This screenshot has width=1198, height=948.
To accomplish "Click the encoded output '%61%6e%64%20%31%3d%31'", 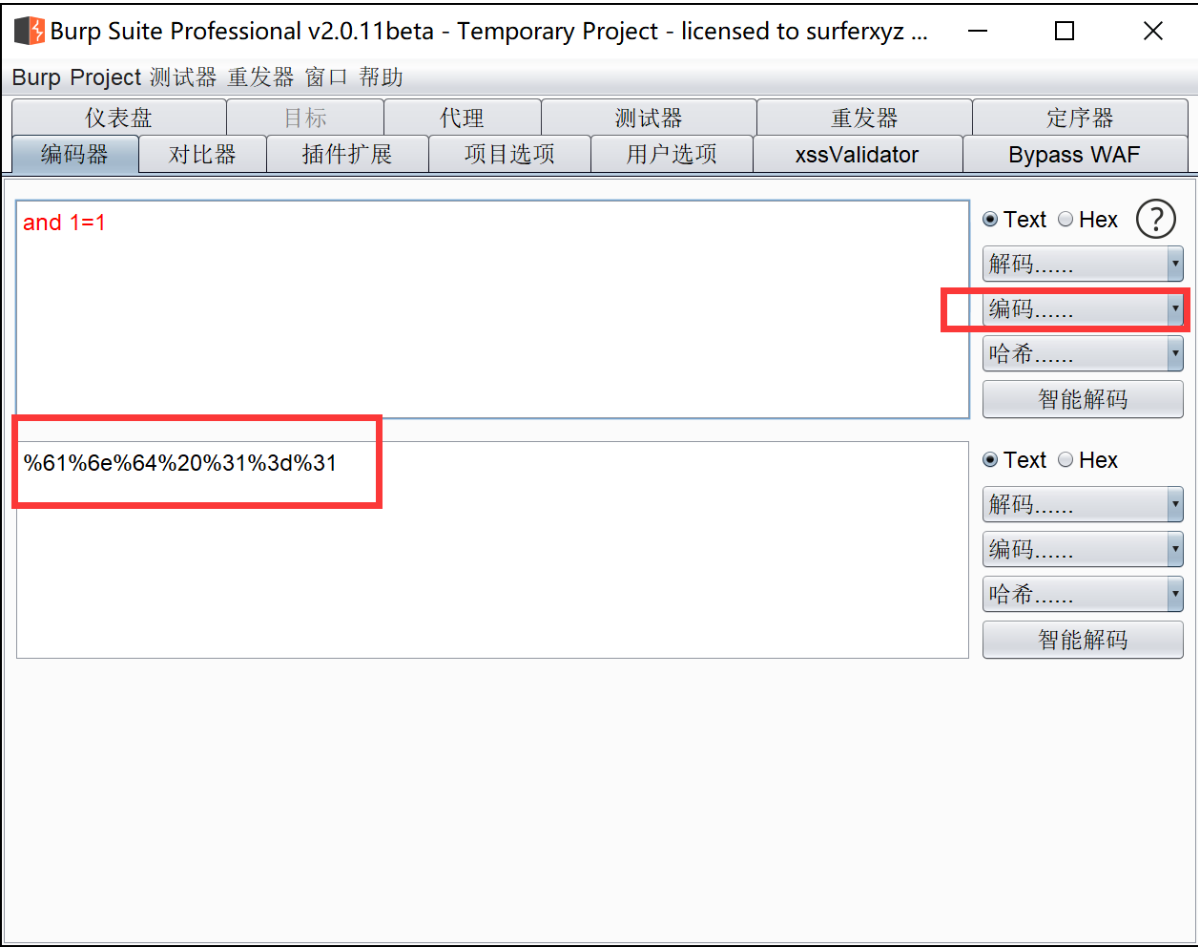I will pyautogui.click(x=180, y=463).
